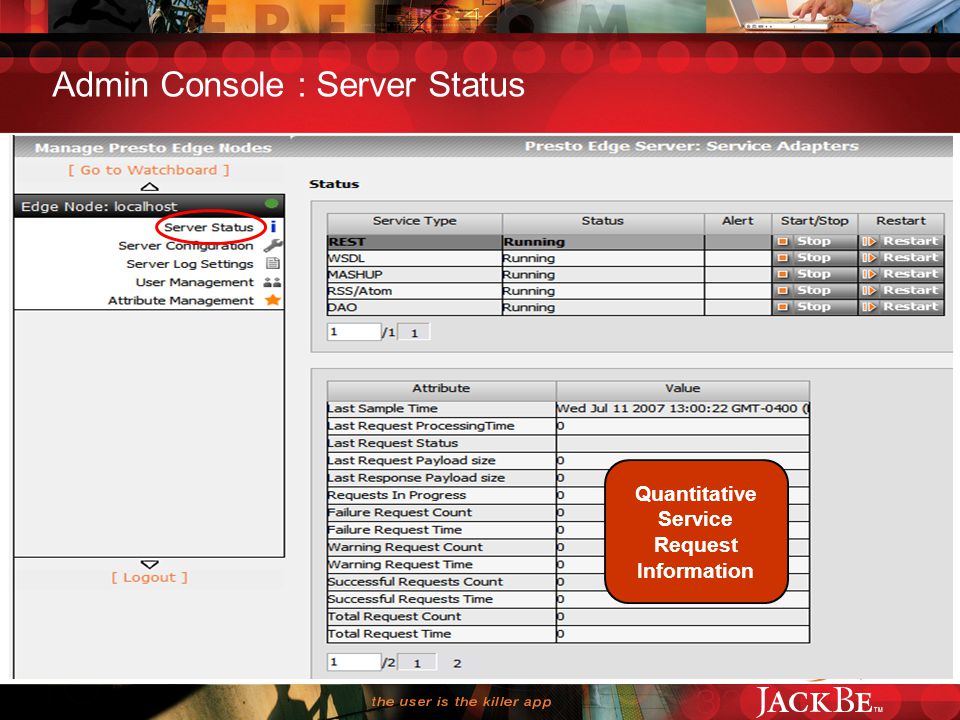
Task: Click page 1 button under service table
Action: 414,332
